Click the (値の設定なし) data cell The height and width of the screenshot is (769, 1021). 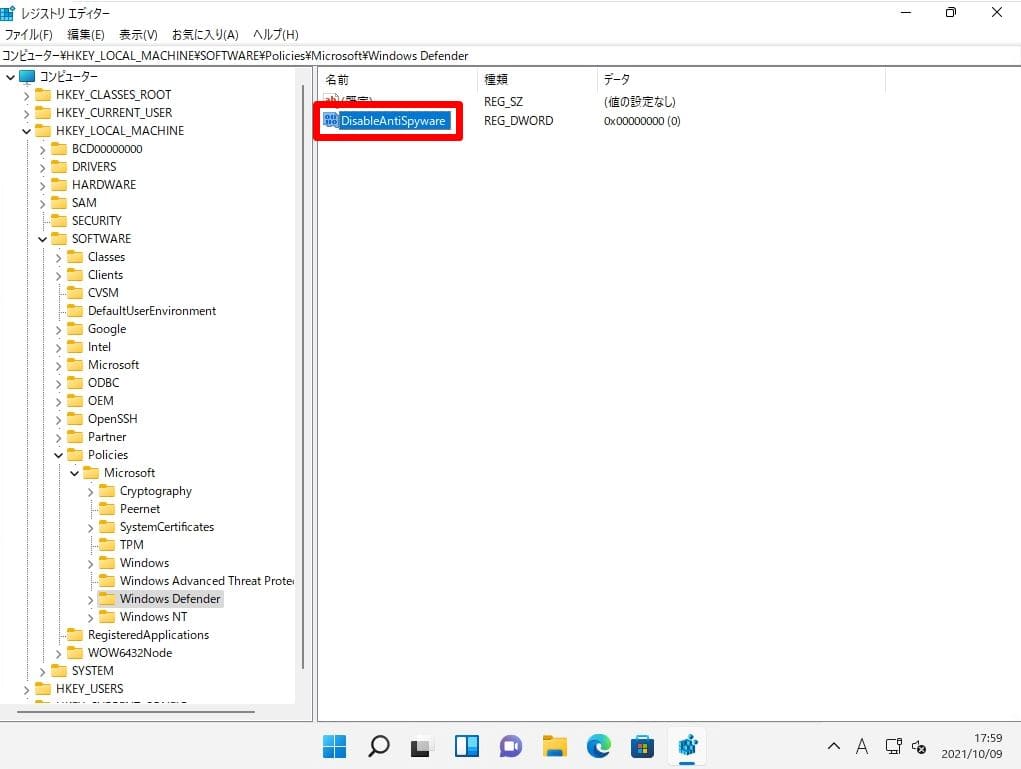(639, 102)
